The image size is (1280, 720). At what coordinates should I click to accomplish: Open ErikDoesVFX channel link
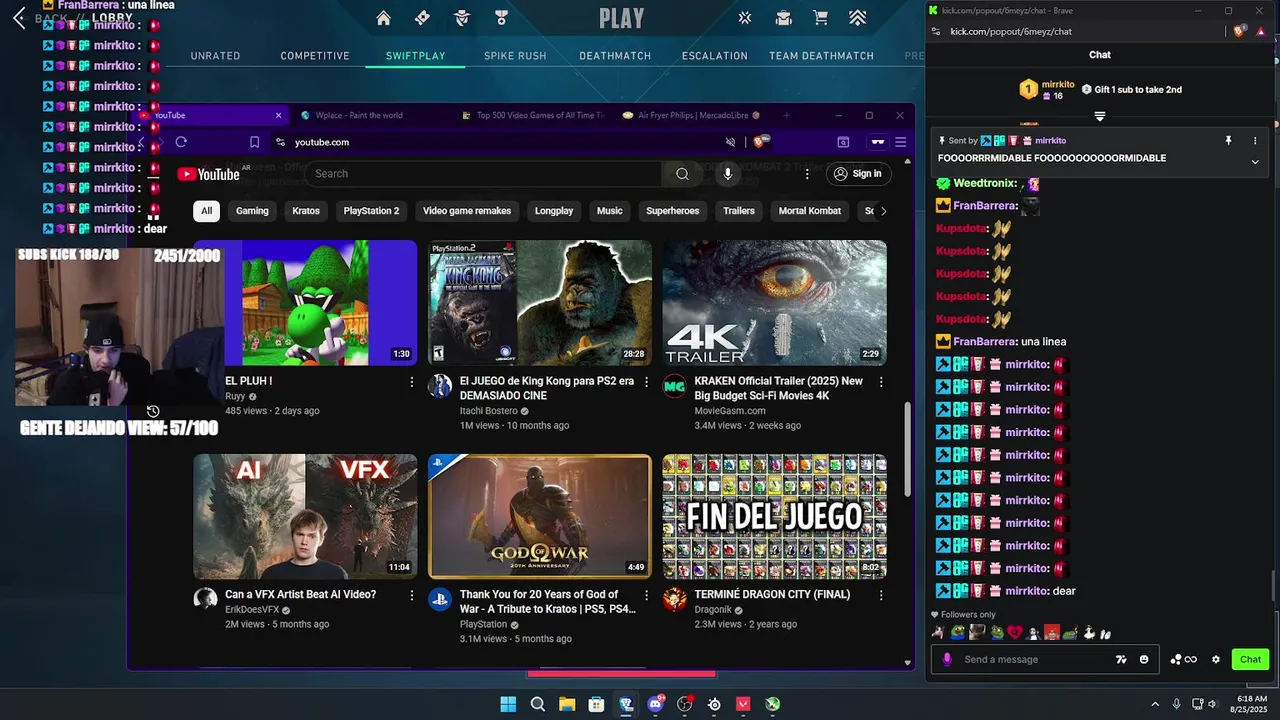click(x=252, y=610)
